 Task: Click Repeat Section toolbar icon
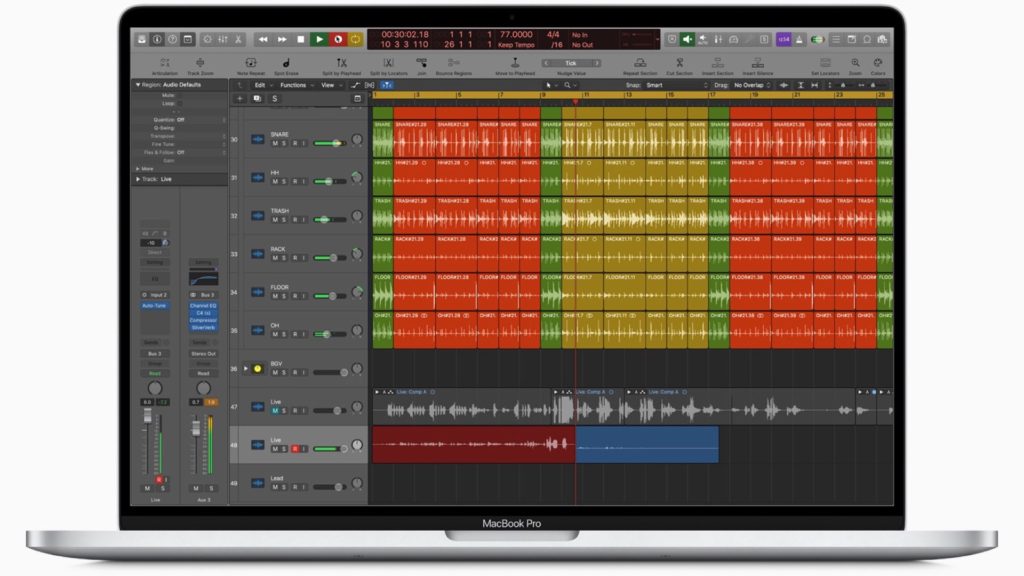tap(640, 63)
